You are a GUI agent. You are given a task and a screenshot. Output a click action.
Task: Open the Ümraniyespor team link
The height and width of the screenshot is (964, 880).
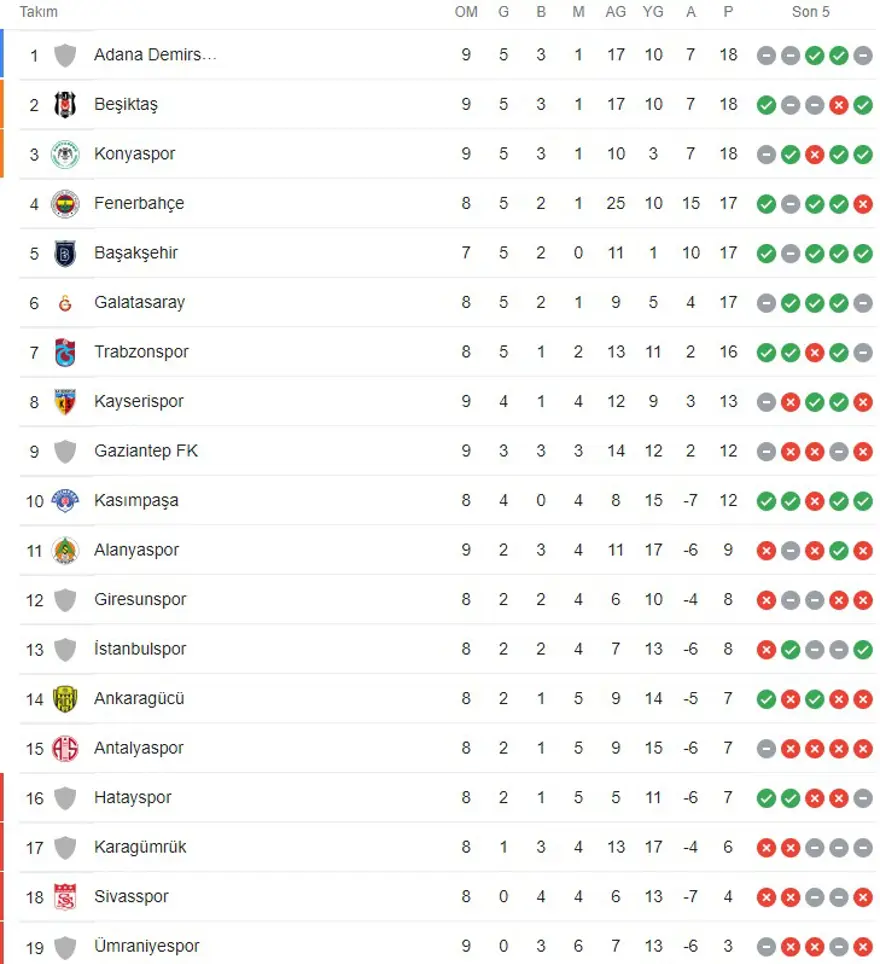146,946
